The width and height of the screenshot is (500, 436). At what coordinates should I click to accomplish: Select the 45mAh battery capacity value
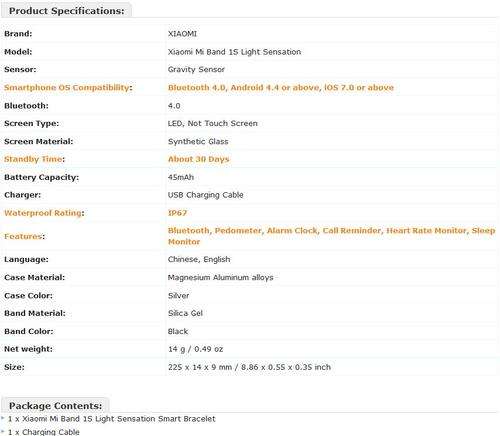click(x=181, y=177)
